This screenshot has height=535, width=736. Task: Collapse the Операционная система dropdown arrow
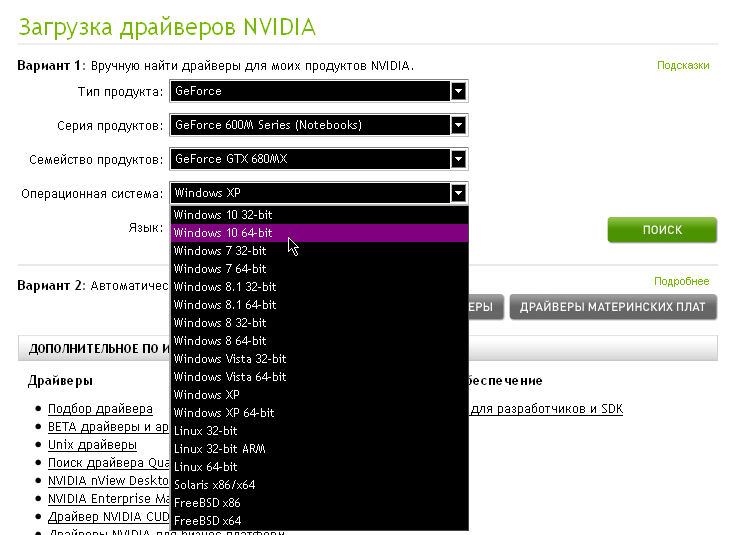click(x=458, y=193)
